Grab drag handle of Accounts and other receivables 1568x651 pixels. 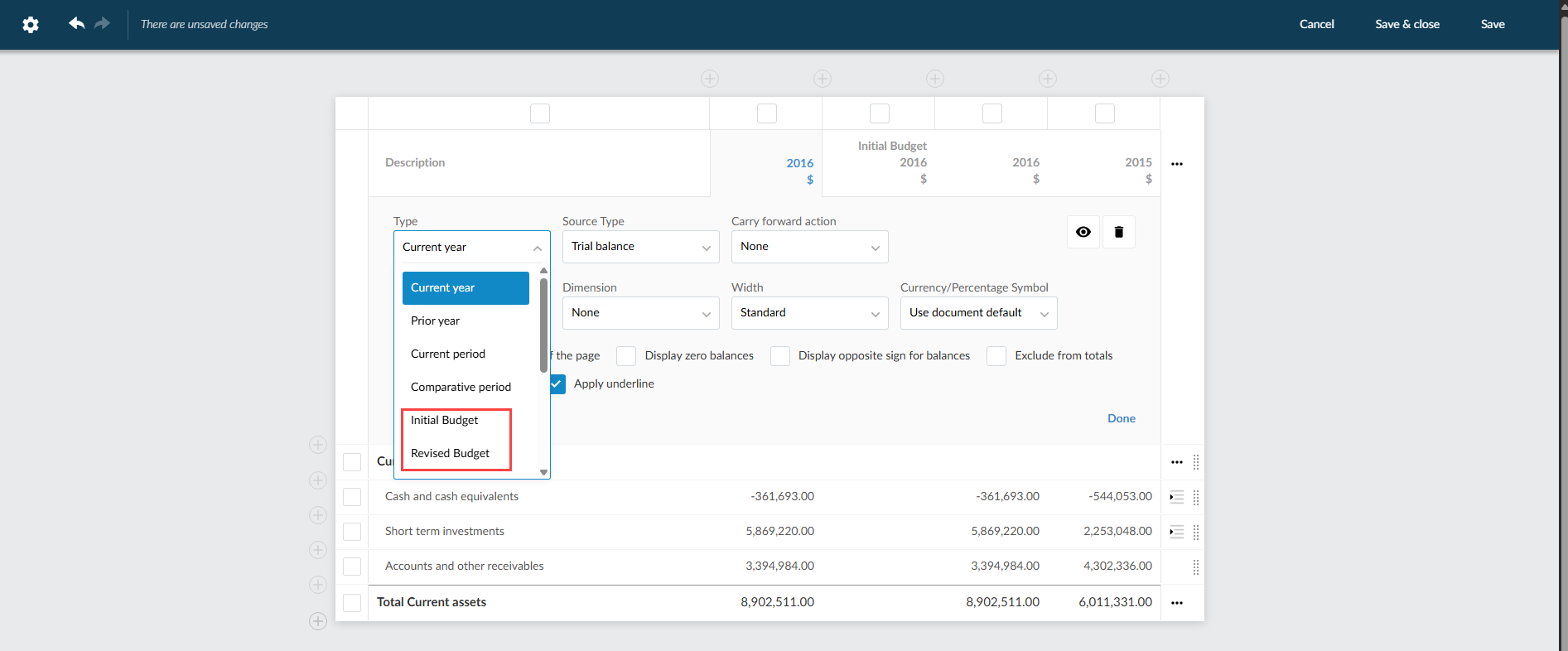coord(1196,567)
